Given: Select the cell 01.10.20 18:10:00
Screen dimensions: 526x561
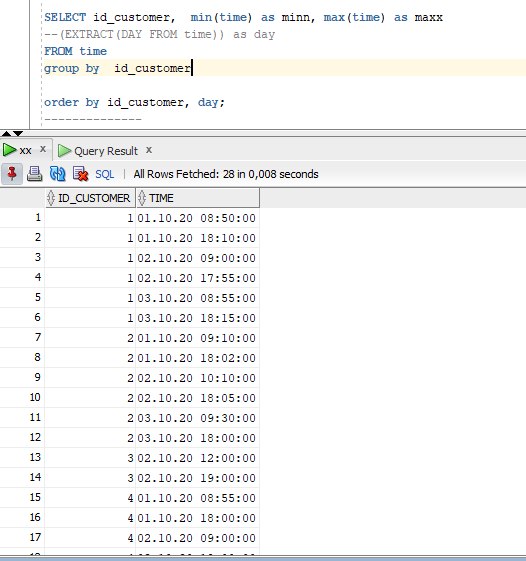Looking at the screenshot, I should [197, 238].
